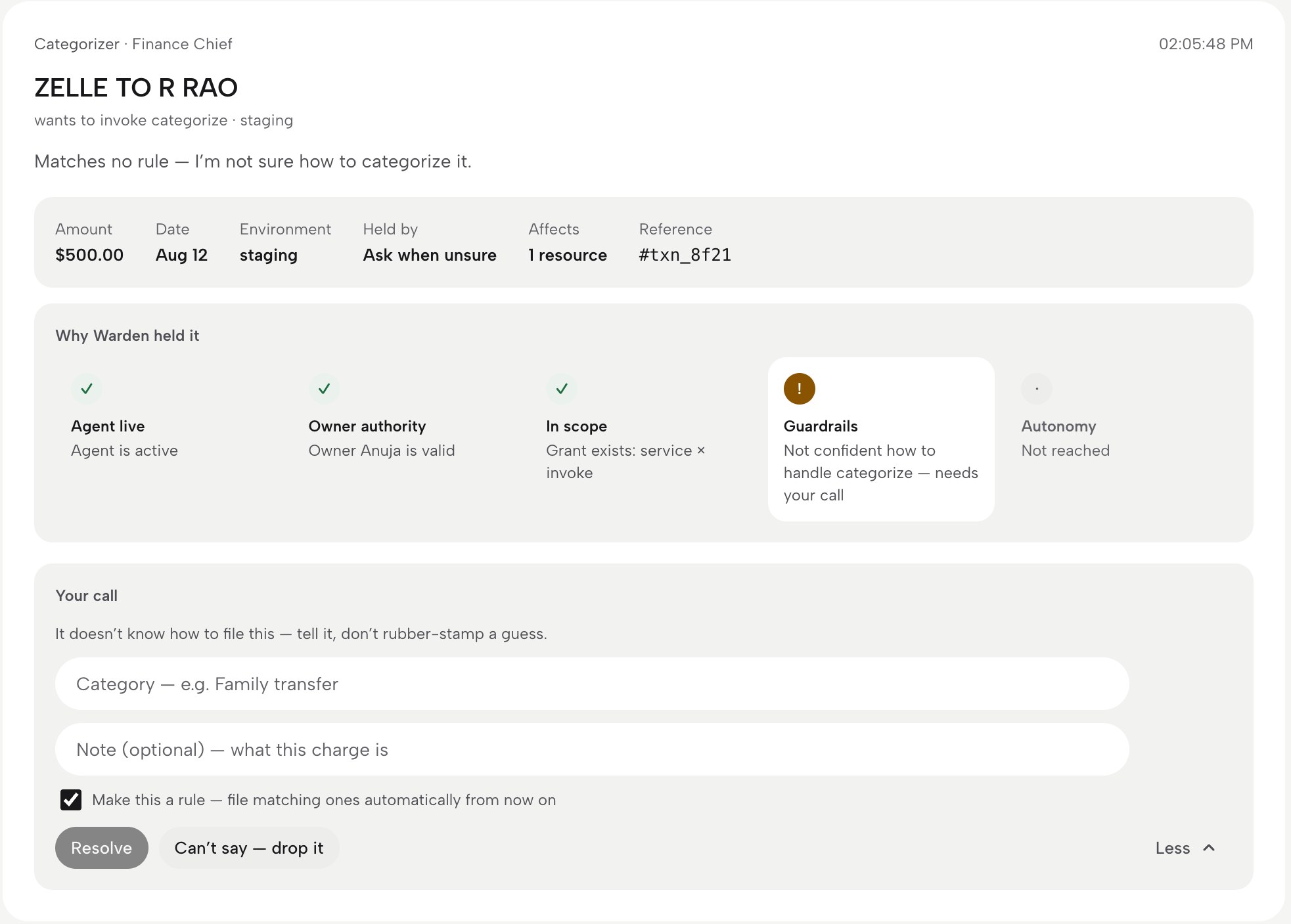Click the In scope checkmark icon

(x=562, y=389)
